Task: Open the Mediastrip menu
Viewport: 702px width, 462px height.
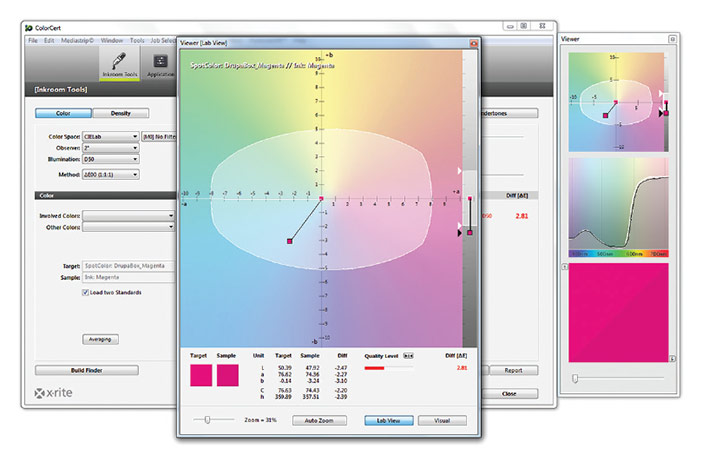Action: point(77,40)
